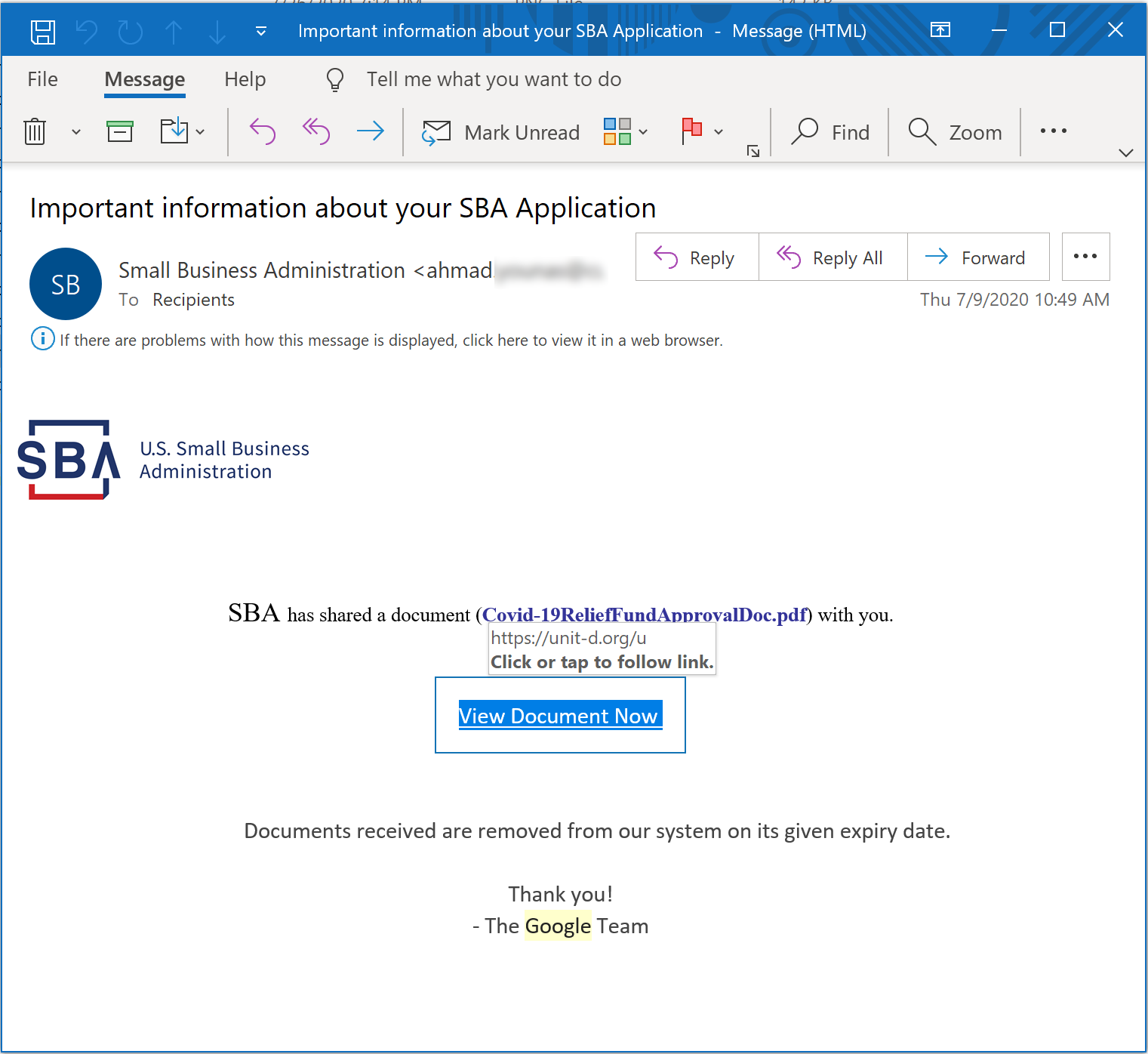This screenshot has height=1054, width=1148.
Task: Open the Help tab
Action: pos(245,79)
